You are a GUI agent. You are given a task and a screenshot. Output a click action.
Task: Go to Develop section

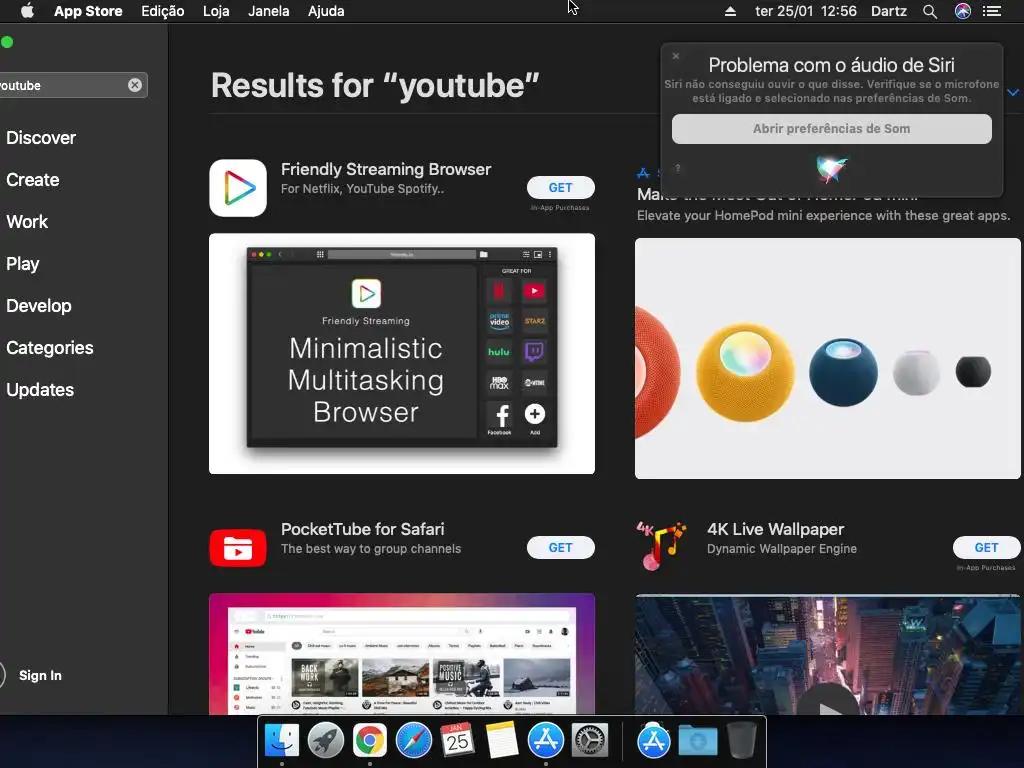39,306
